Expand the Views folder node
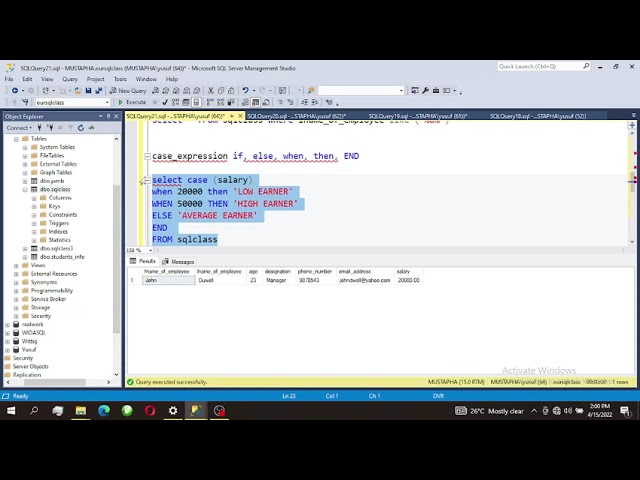This screenshot has height=480, width=640. pyautogui.click(x=16, y=265)
